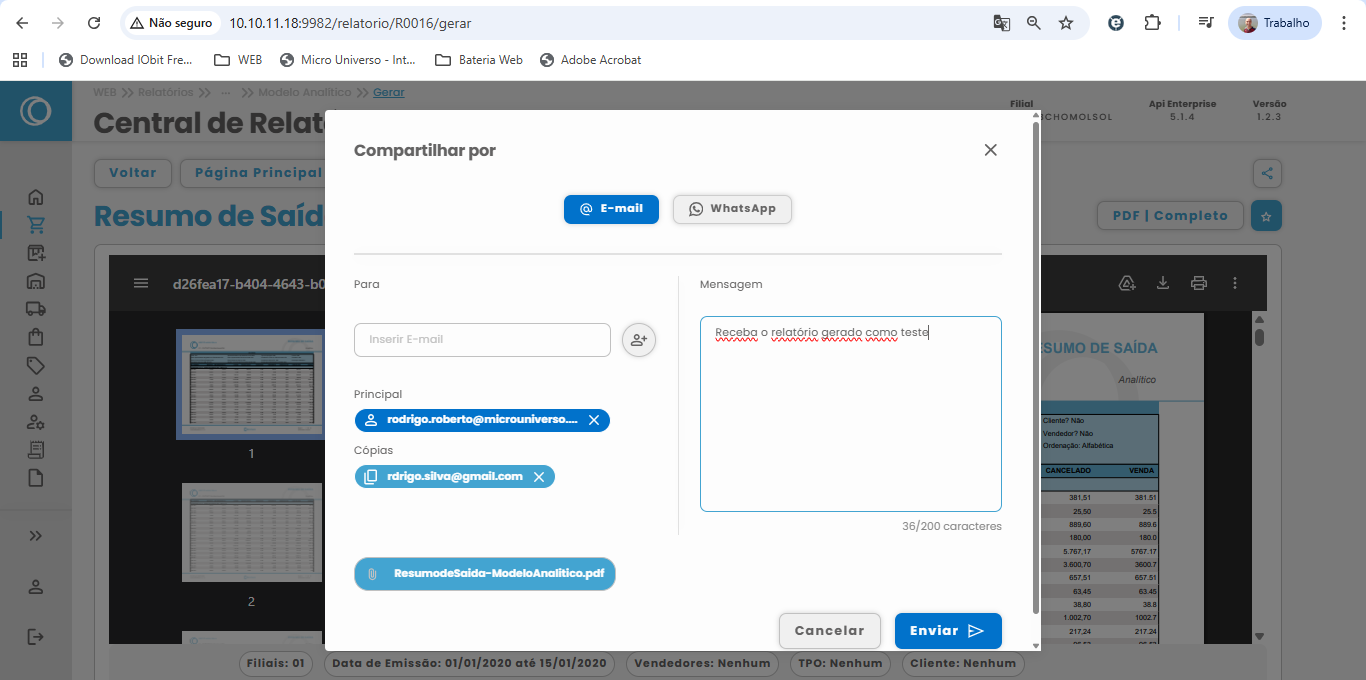This screenshot has height=680, width=1366.
Task: Click the favorite star icon button
Action: [x=1266, y=216]
